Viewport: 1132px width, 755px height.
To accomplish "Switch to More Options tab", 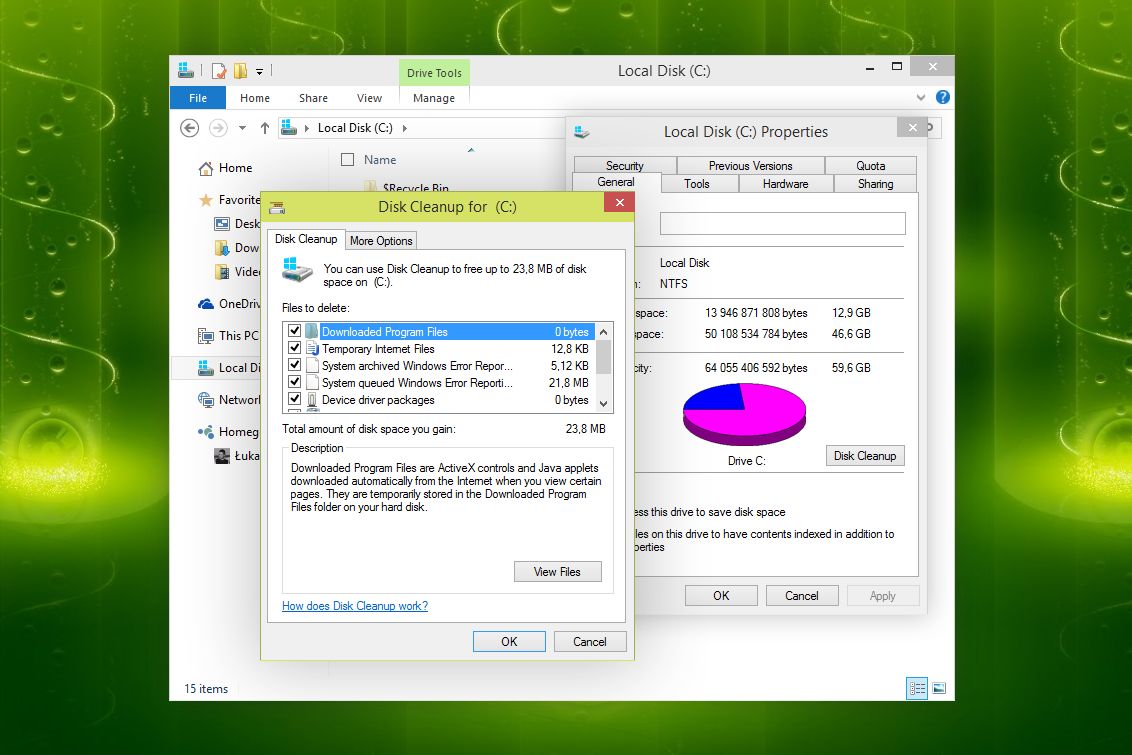I will (381, 241).
